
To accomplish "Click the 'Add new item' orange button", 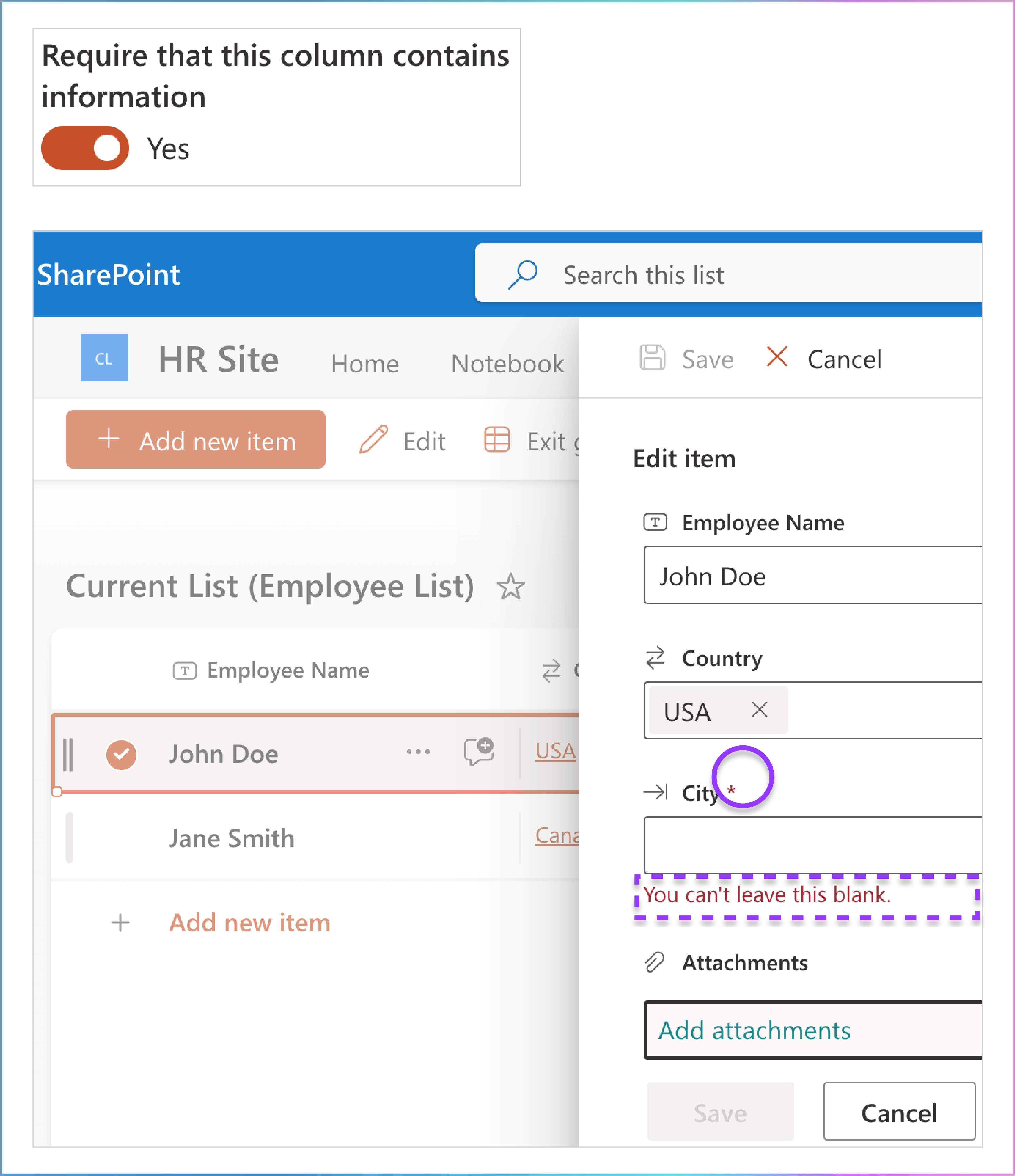I will (x=196, y=439).
